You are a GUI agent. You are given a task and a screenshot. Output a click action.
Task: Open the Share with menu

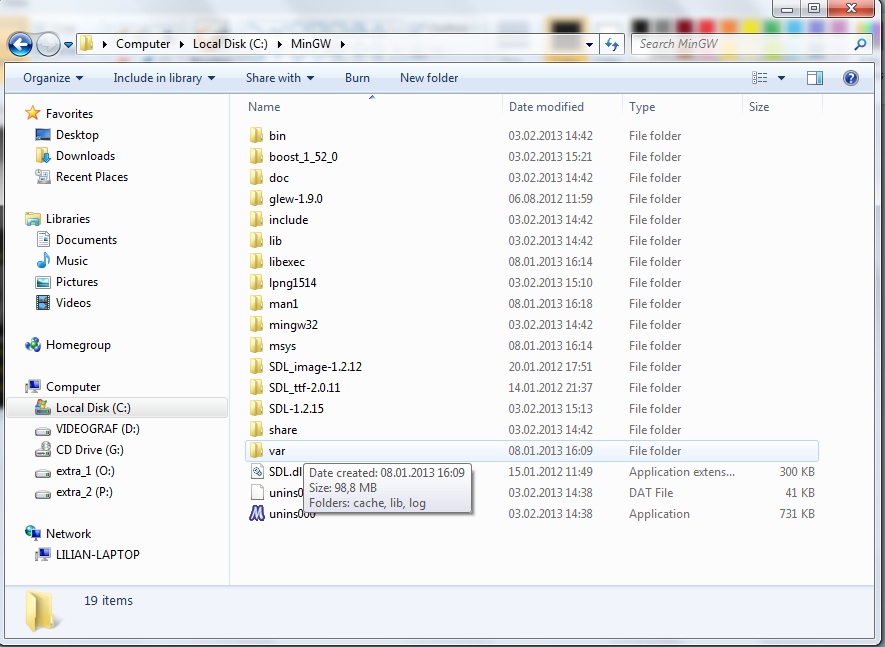click(x=279, y=78)
